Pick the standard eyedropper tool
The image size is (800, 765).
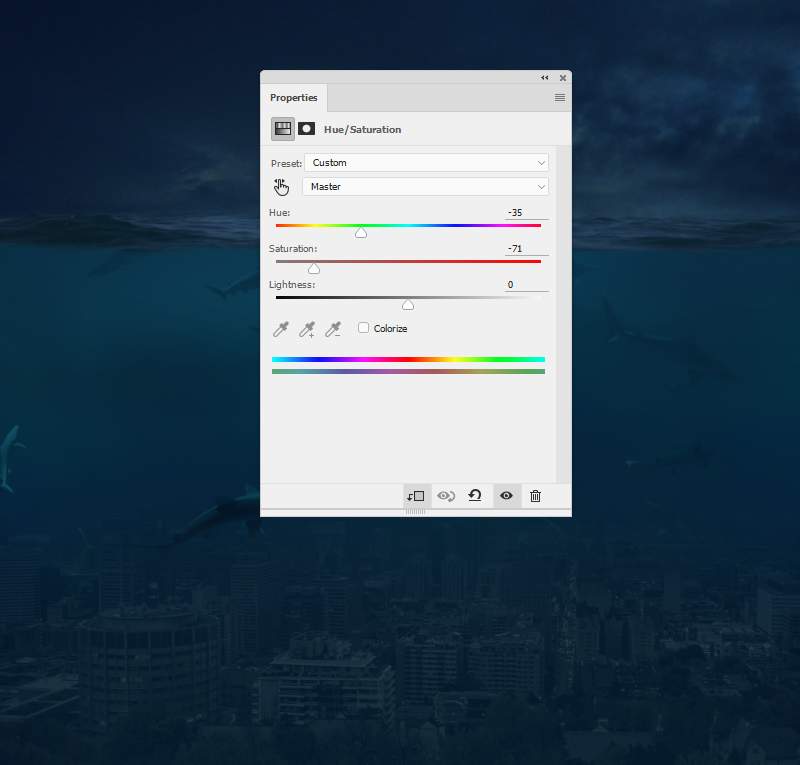point(281,329)
